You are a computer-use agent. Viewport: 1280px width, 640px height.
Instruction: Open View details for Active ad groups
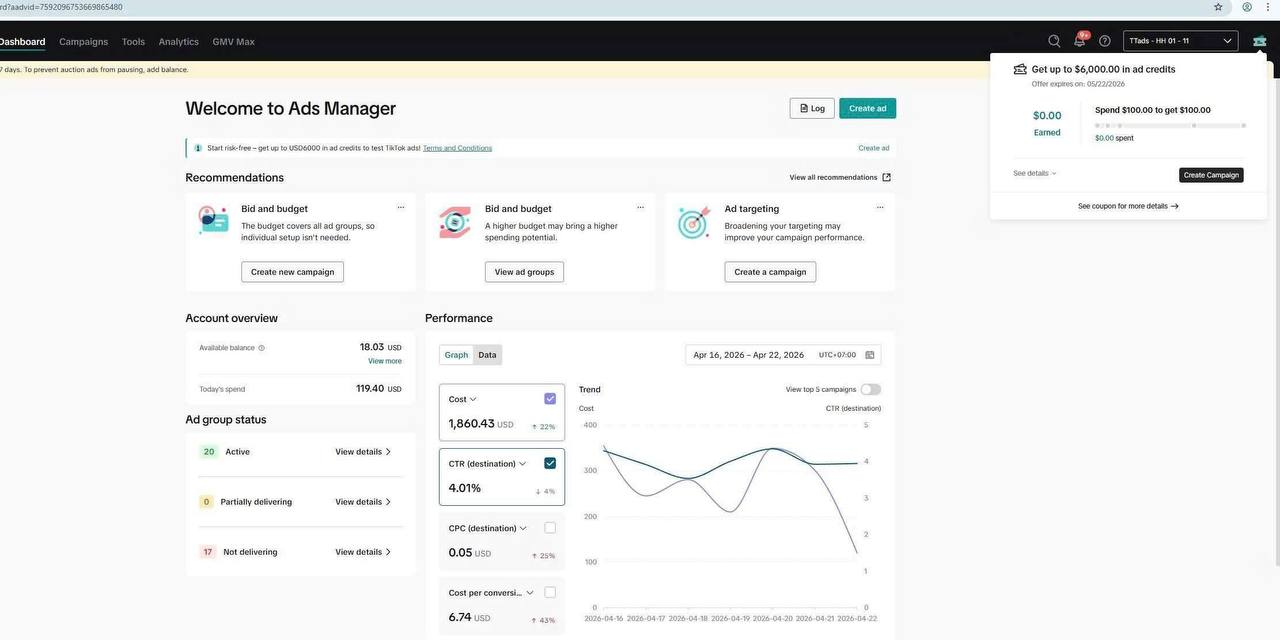coord(363,452)
